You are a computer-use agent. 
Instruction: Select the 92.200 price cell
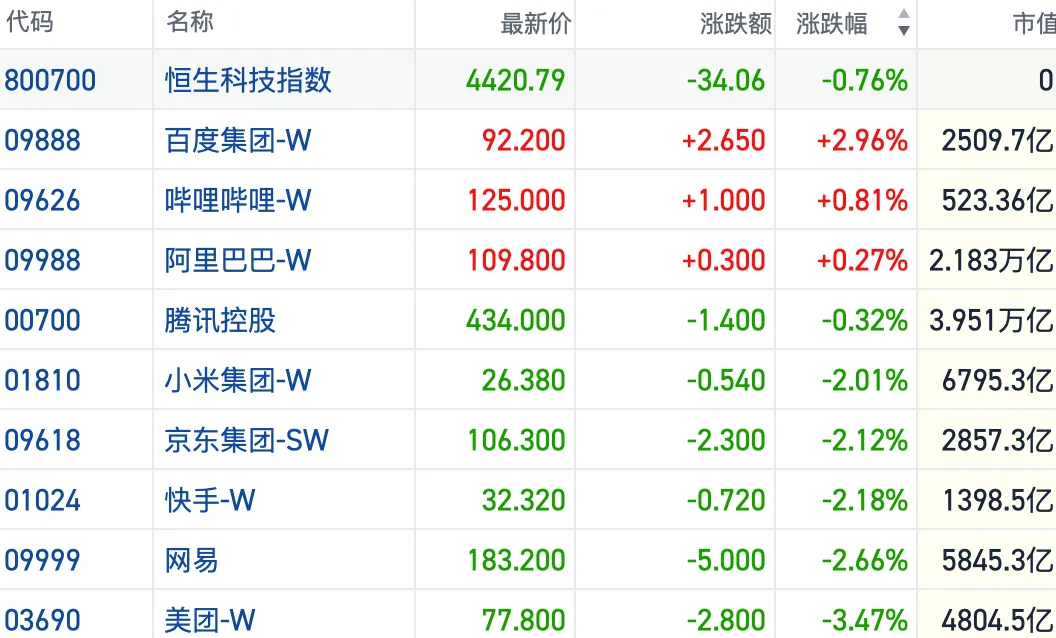click(523, 141)
